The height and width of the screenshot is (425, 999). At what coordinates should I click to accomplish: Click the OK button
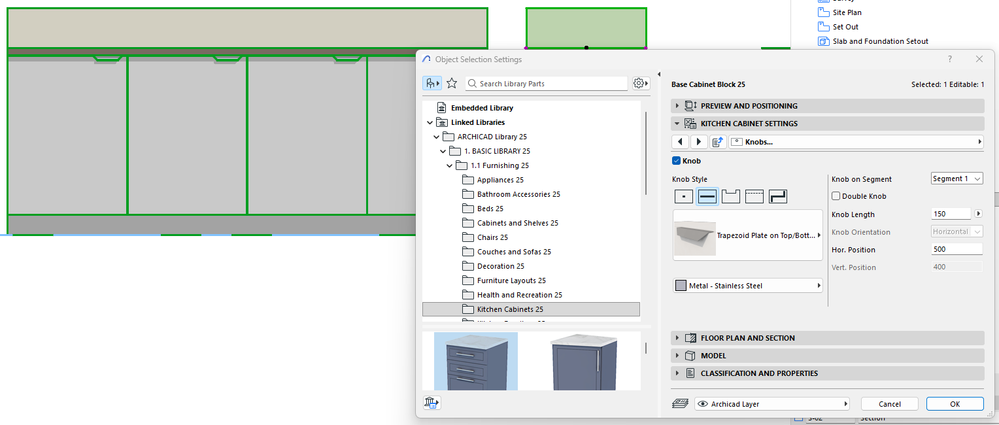[x=954, y=404]
